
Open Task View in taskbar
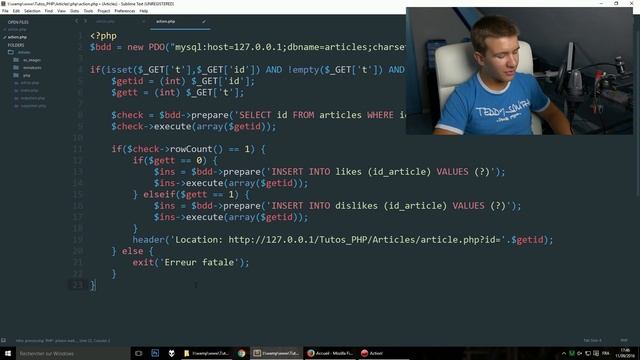138,353
